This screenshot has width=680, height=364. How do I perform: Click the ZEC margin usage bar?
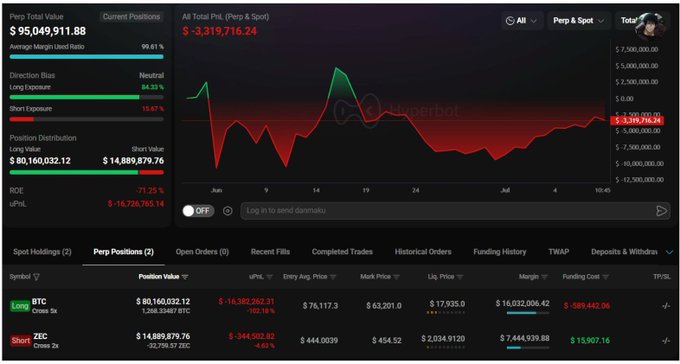528,348
